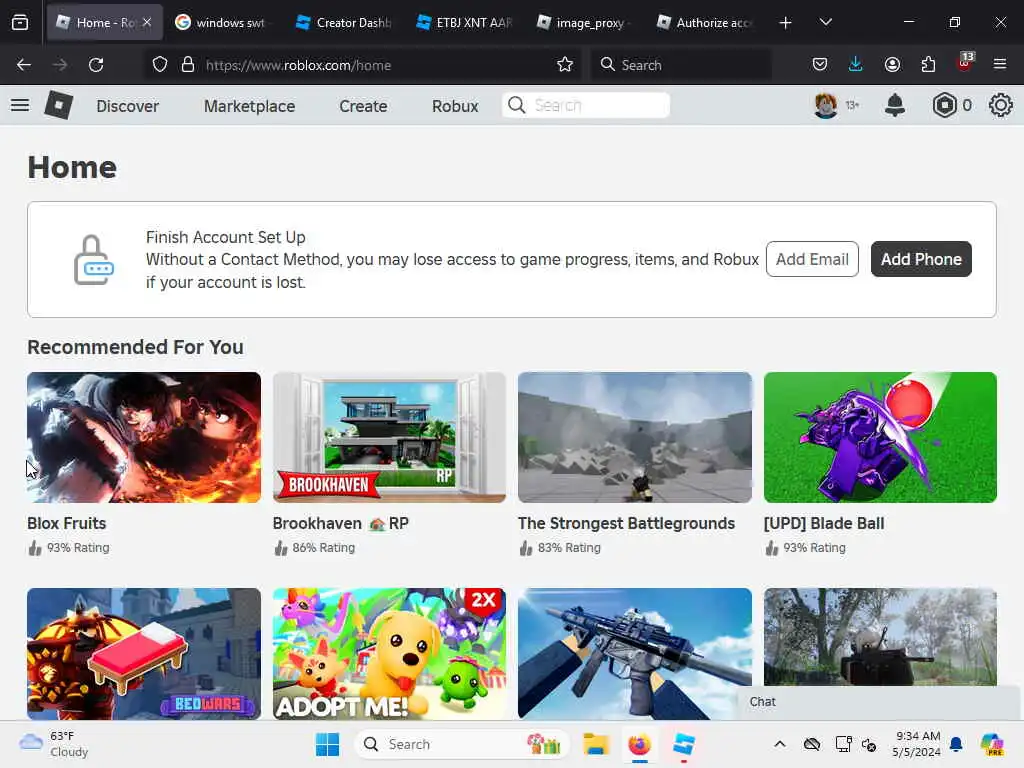The image size is (1024, 768).
Task: Open Blade Ball game thumbnail
Action: click(880, 438)
